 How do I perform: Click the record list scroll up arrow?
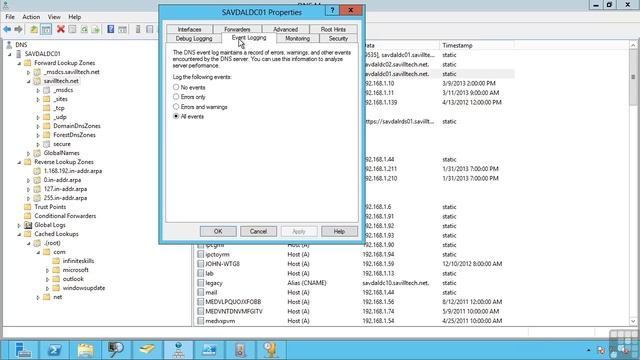(x=633, y=45)
